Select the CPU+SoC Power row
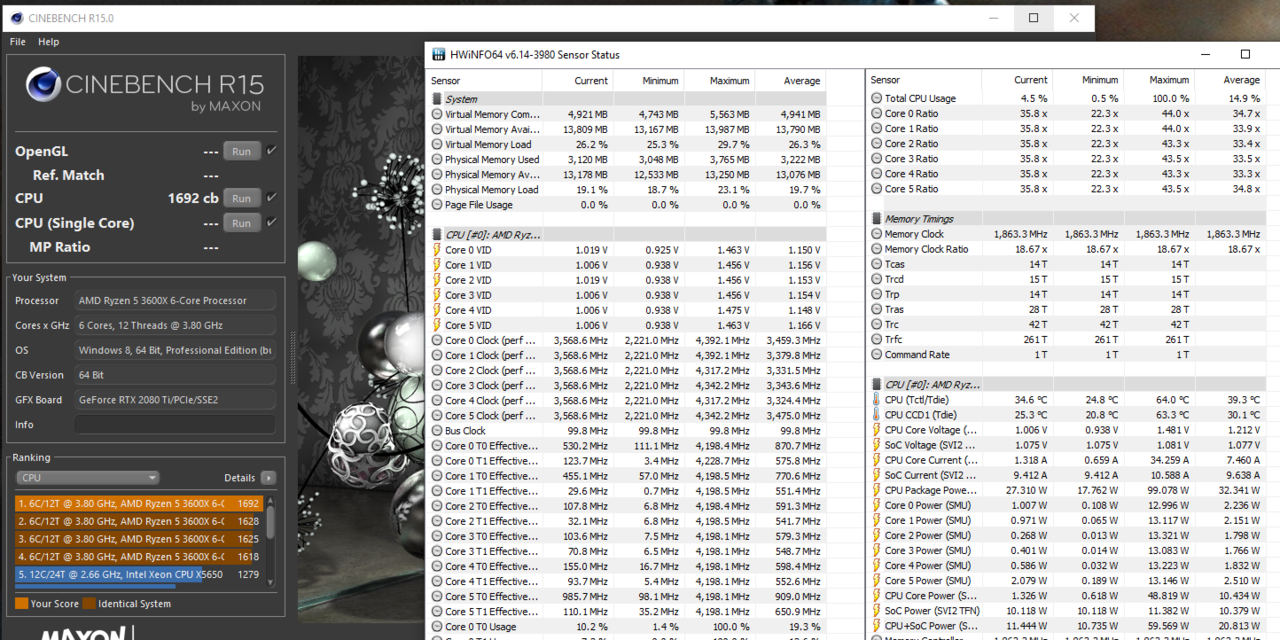 (x=1067, y=626)
